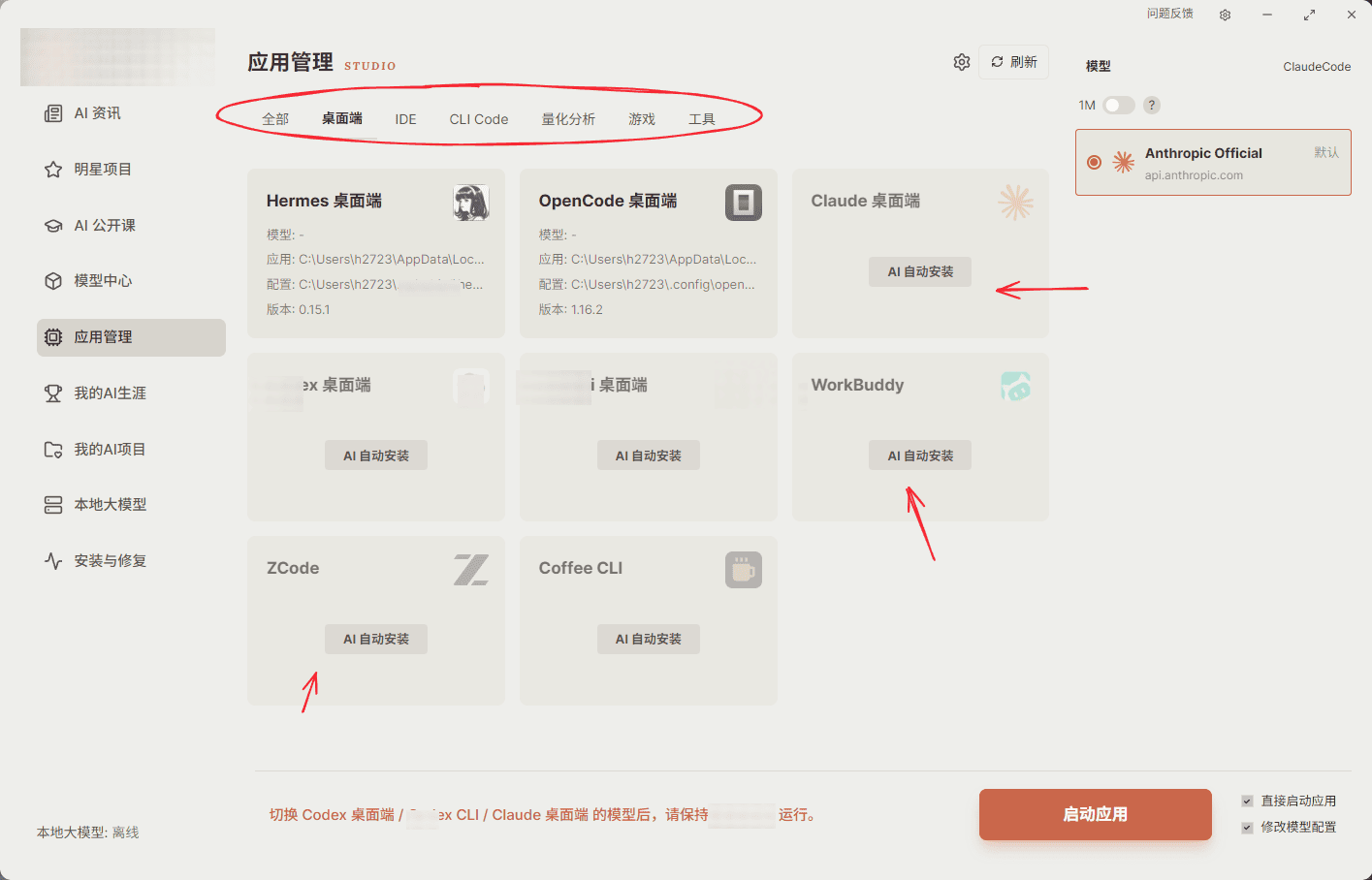Click the 本地大模型 server icon

coord(53,505)
